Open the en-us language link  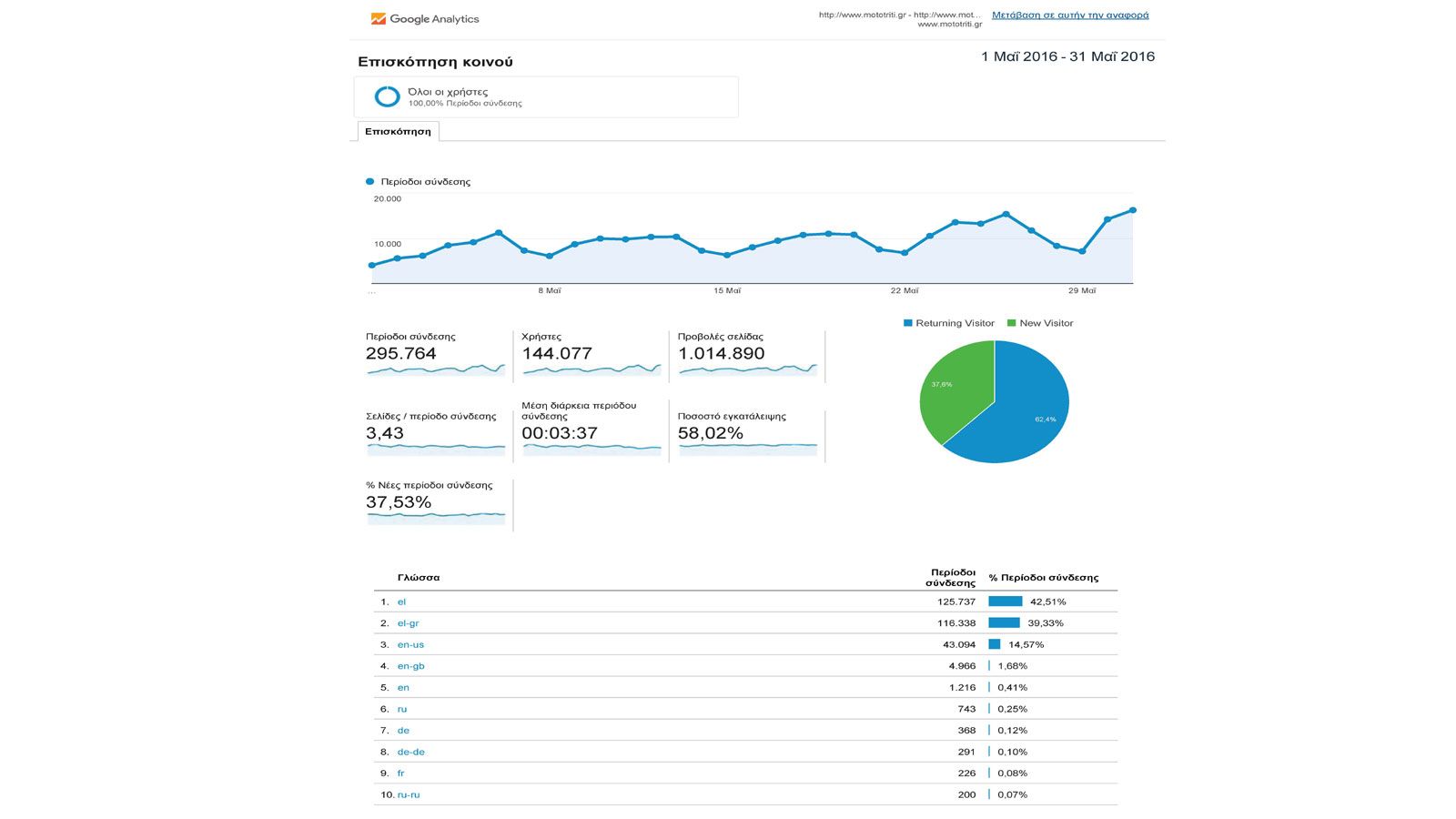pos(410,644)
